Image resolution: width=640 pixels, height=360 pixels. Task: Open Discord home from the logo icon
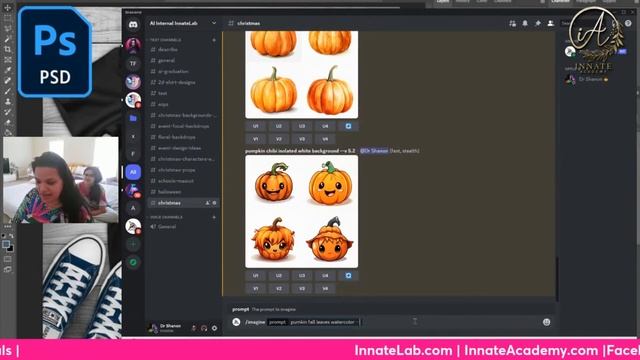[133, 24]
